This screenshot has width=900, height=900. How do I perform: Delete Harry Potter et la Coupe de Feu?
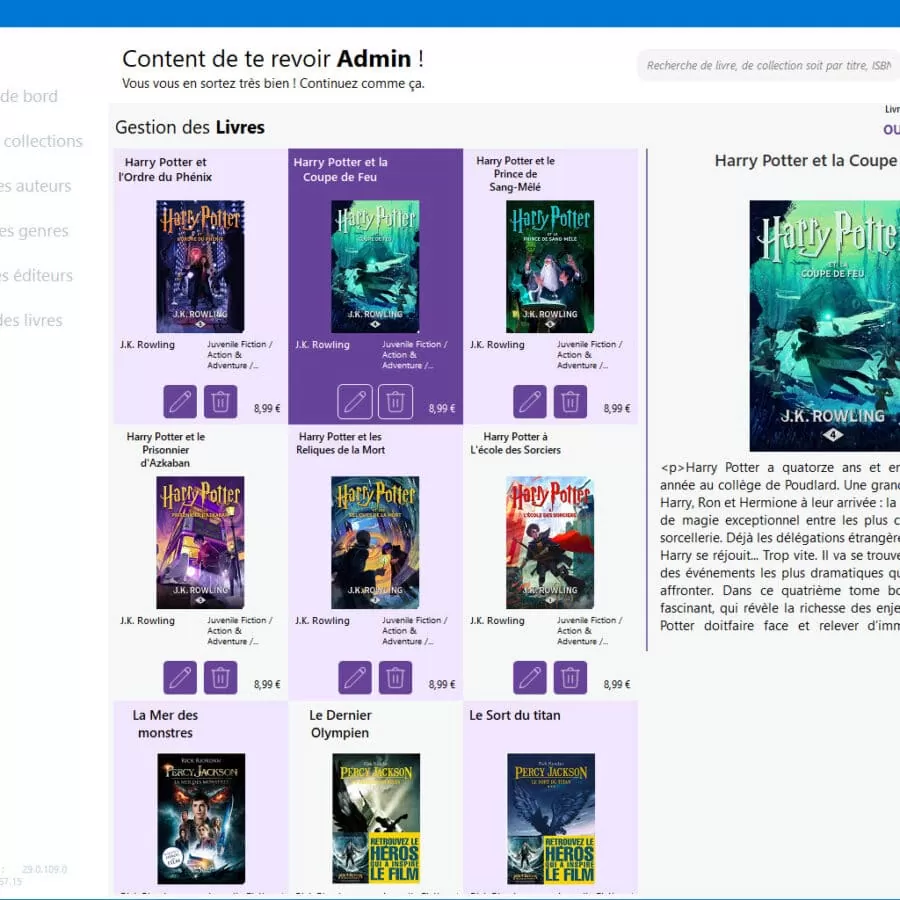395,401
